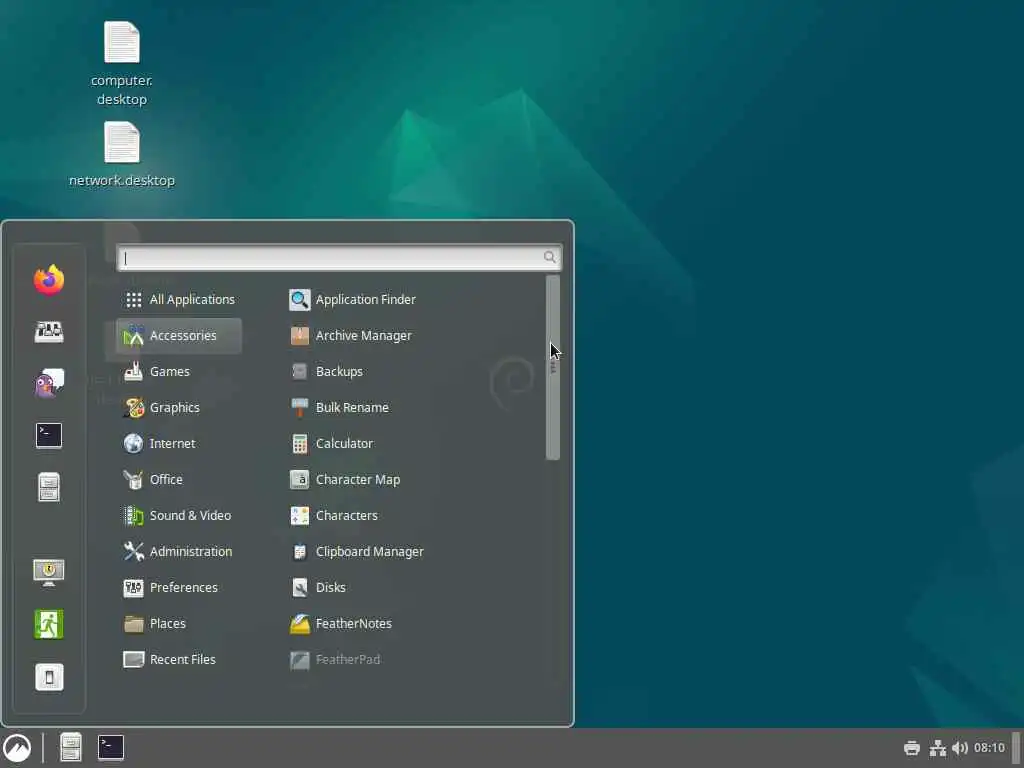Open the network tray icon
This screenshot has height=768, width=1024.
point(938,748)
